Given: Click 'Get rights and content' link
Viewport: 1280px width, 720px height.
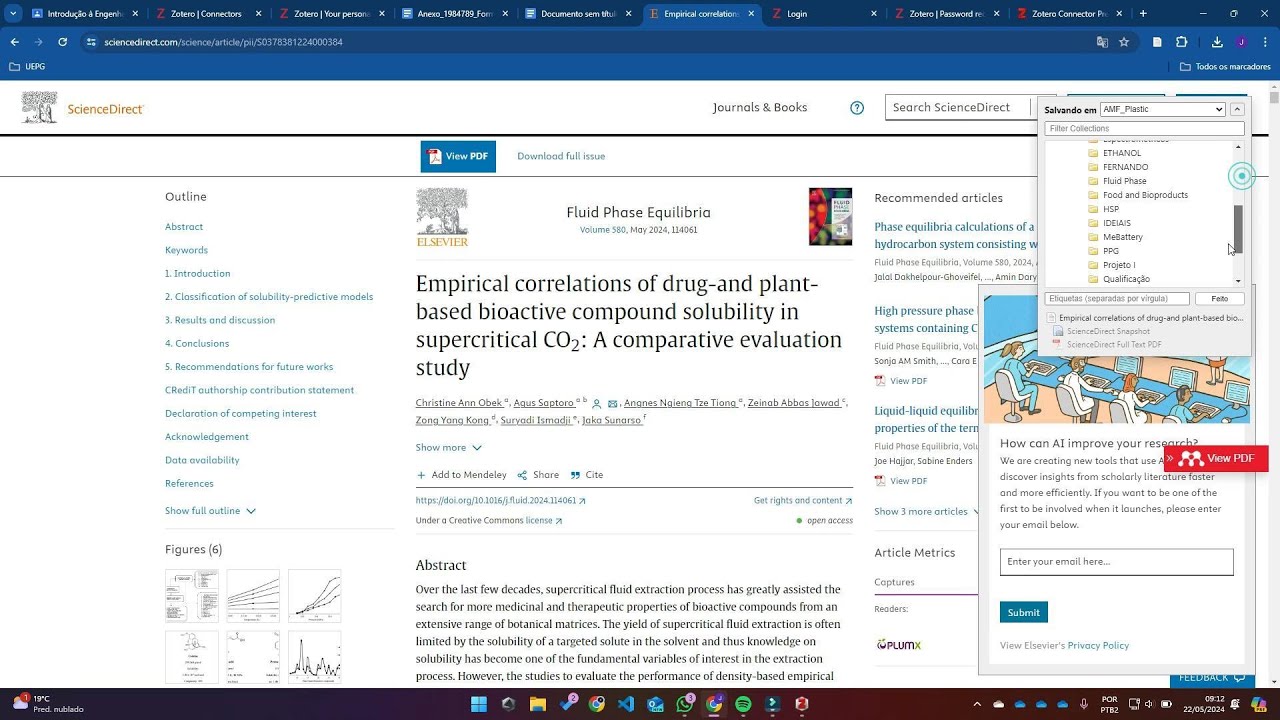Looking at the screenshot, I should pos(803,501).
